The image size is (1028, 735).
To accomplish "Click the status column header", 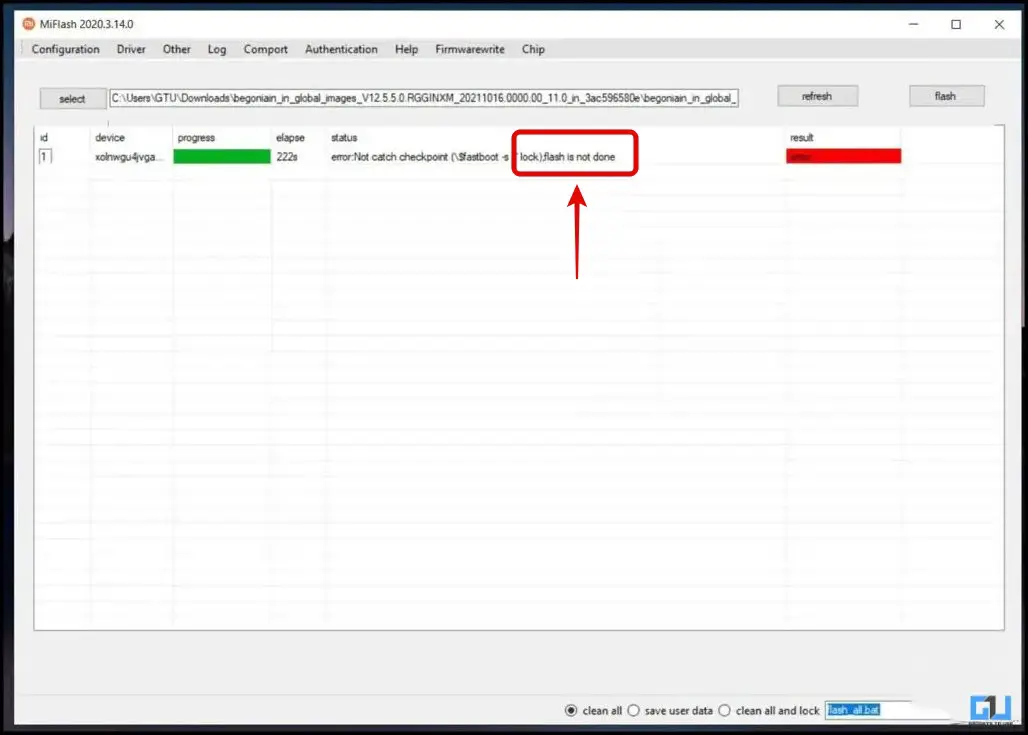I will (x=344, y=138).
